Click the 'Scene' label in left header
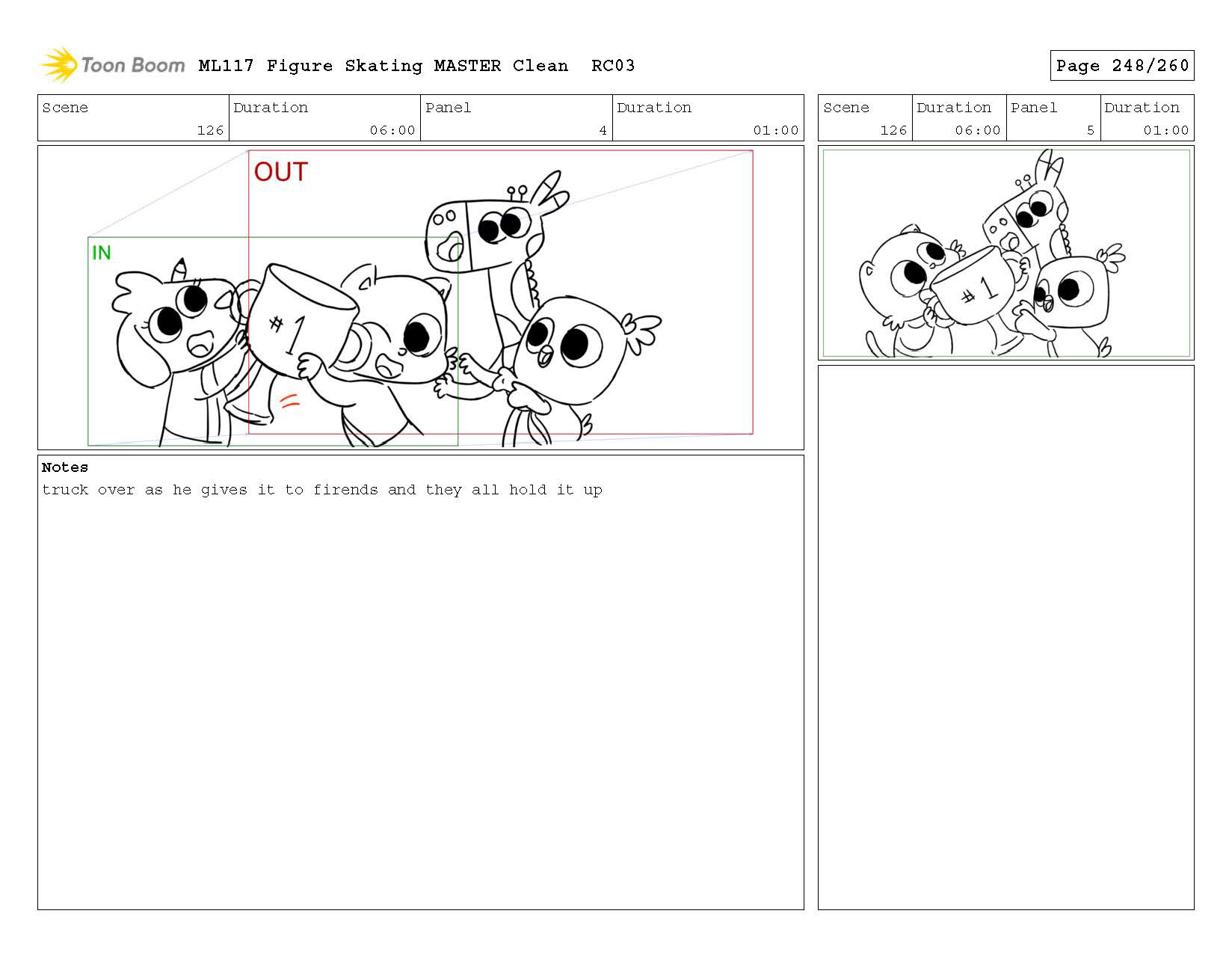Screen dimensions: 1232x967 coord(65,108)
